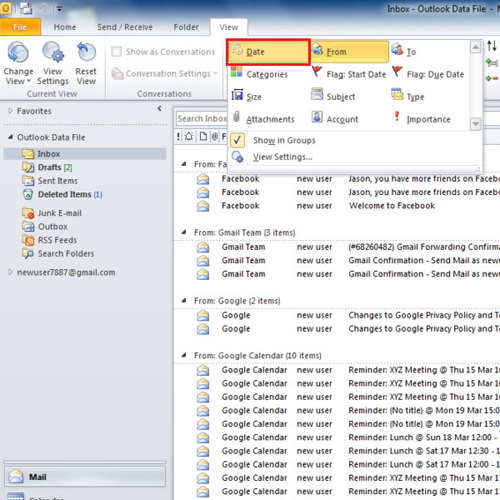Viewport: 500px width, 500px height.
Task: Collapse the From: Gmail Team group
Action: pos(184,232)
